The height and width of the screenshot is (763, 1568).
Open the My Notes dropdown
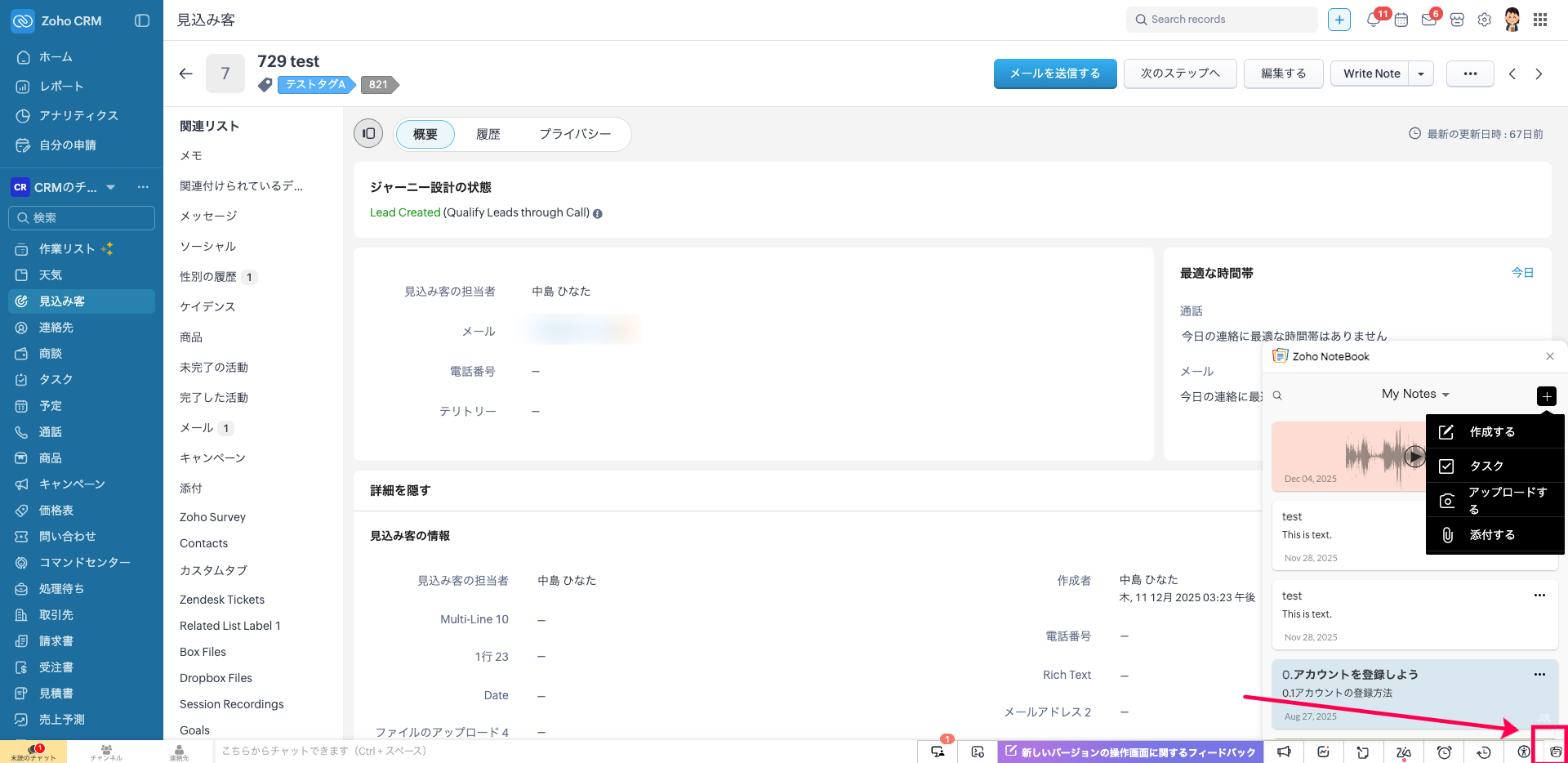click(x=1415, y=394)
